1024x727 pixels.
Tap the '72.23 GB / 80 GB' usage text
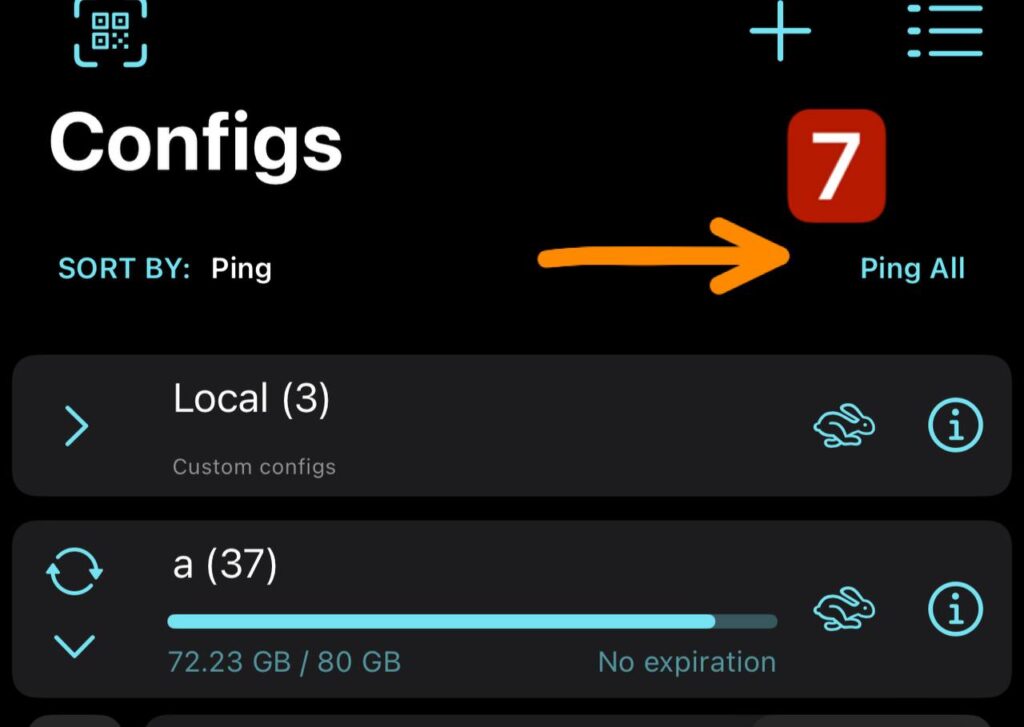284,662
